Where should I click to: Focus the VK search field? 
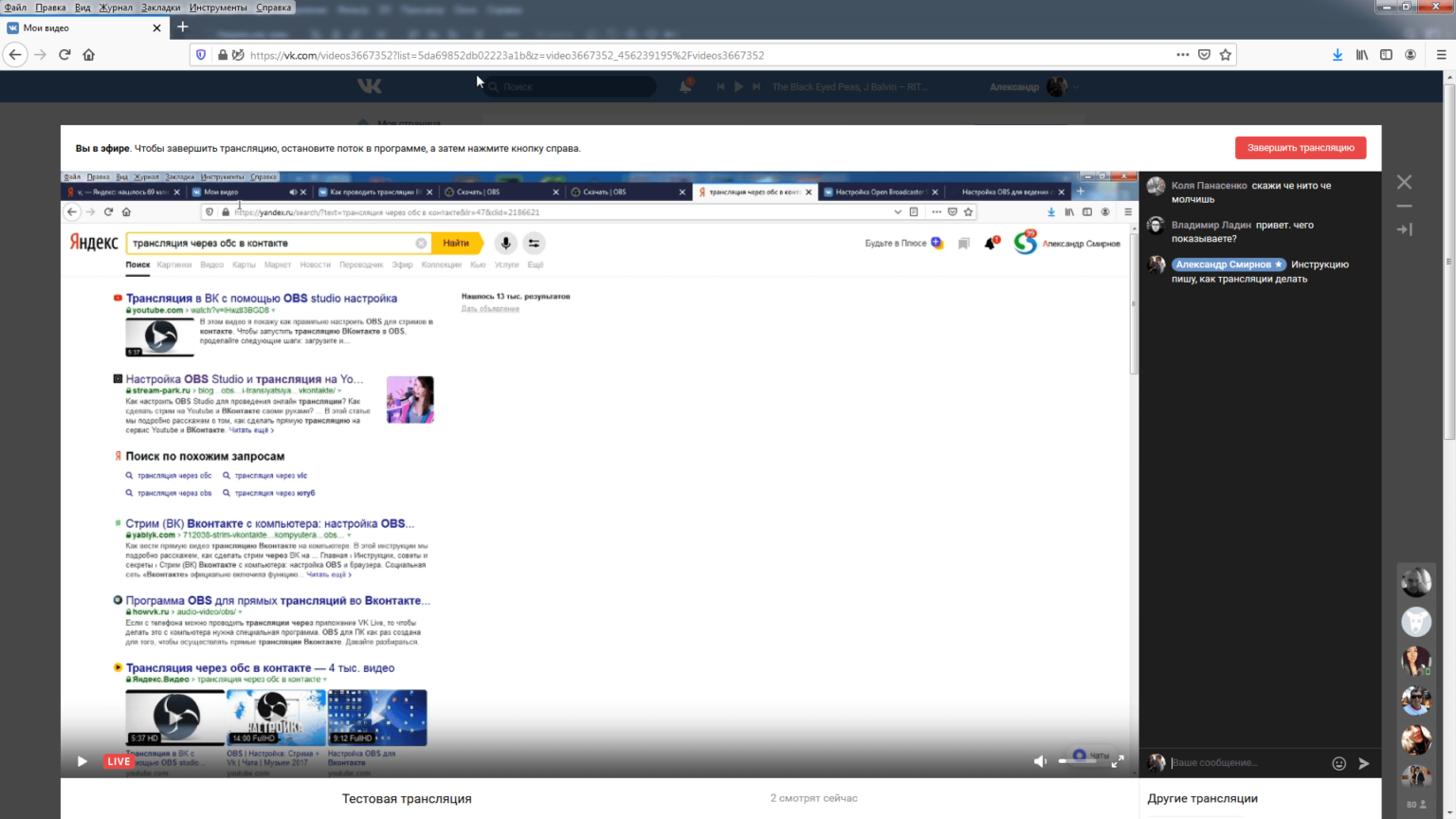pyautogui.click(x=569, y=86)
